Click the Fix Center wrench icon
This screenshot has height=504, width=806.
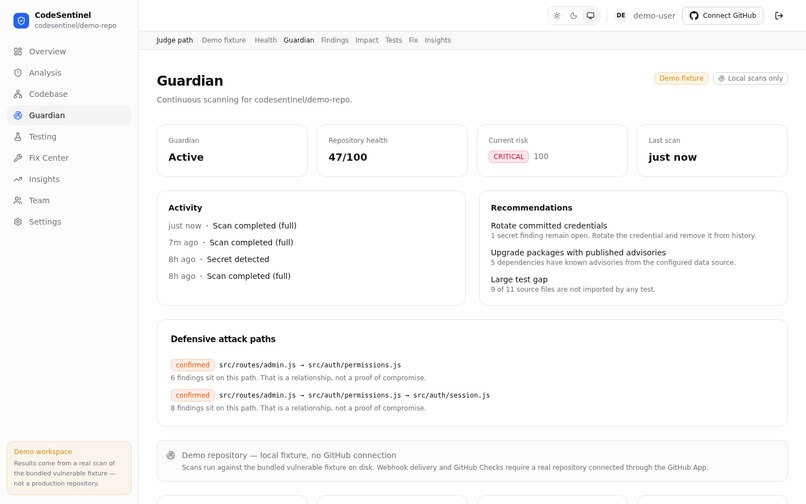click(18, 158)
